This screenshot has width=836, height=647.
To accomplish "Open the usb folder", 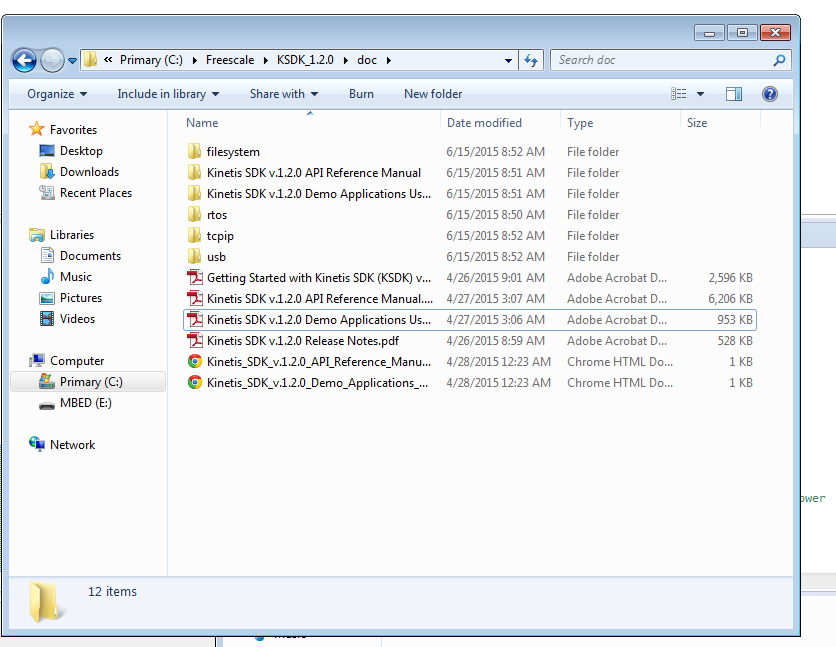I will pyautogui.click(x=216, y=257).
